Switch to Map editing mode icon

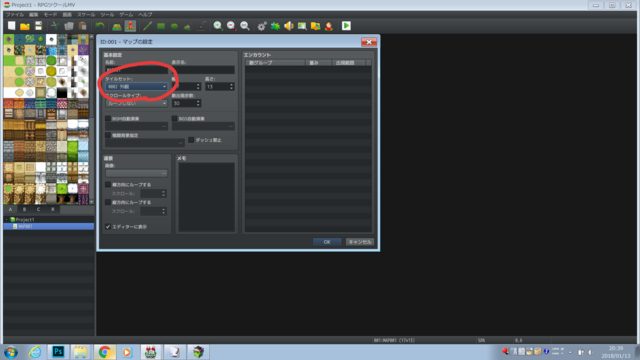click(x=117, y=26)
